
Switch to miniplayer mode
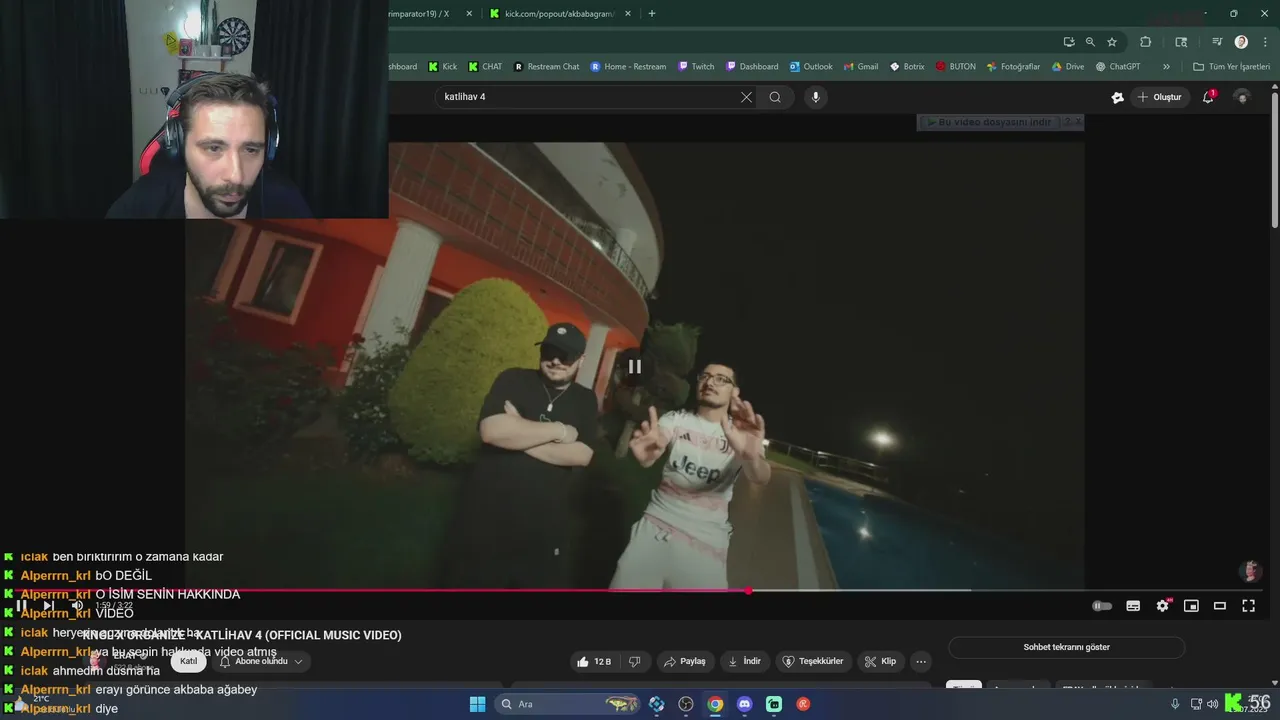(x=1191, y=606)
